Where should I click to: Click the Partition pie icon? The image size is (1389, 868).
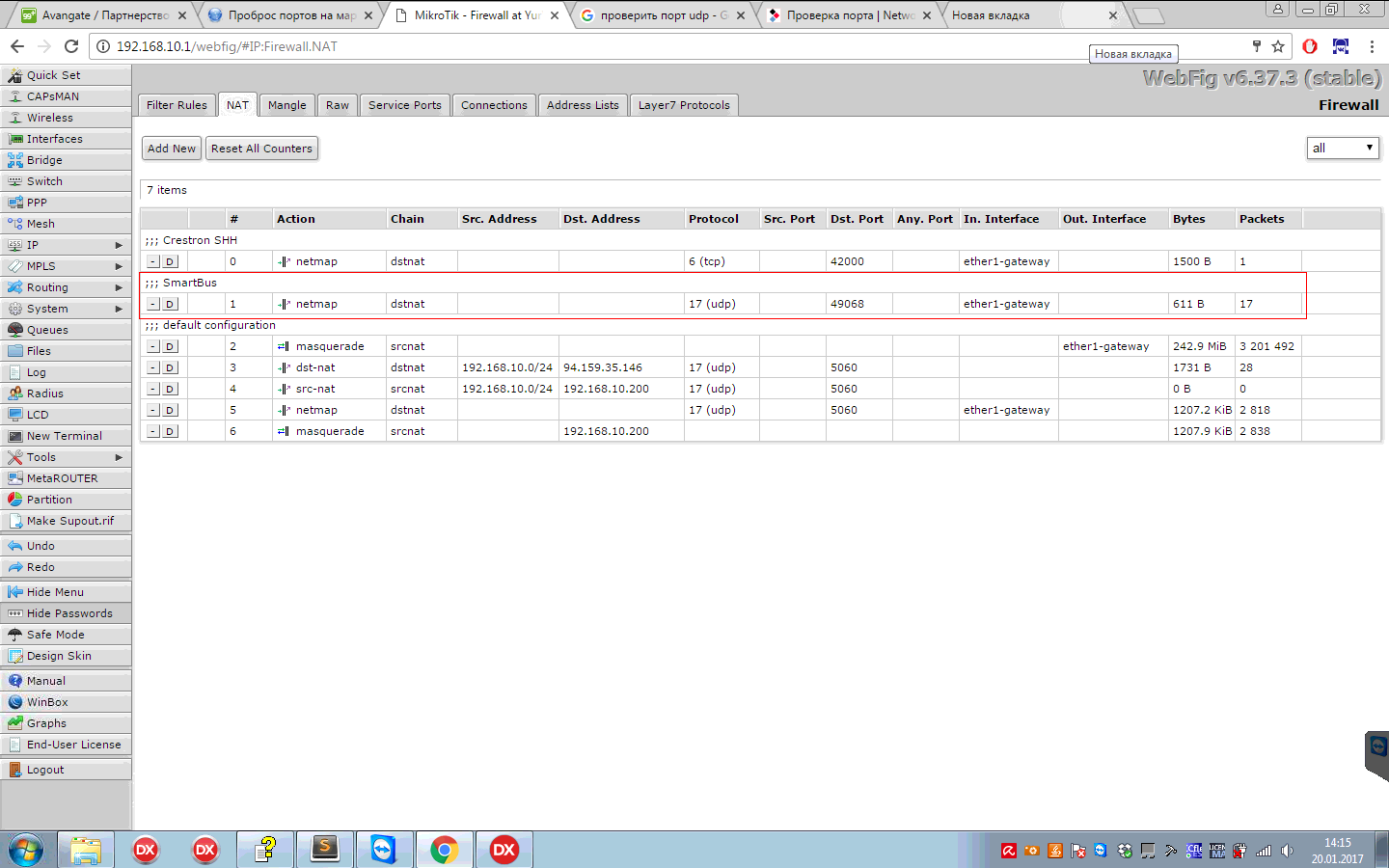pos(14,500)
